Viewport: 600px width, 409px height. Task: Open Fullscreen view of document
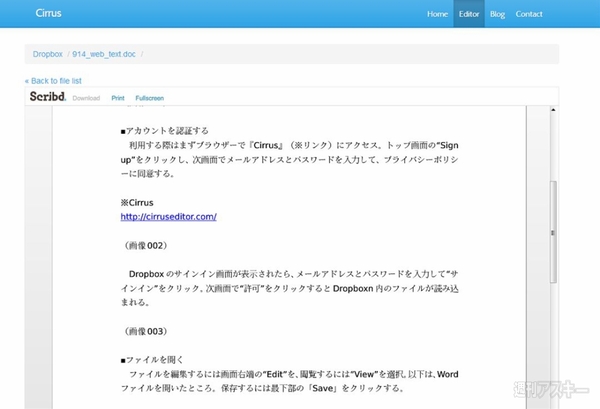(x=150, y=98)
